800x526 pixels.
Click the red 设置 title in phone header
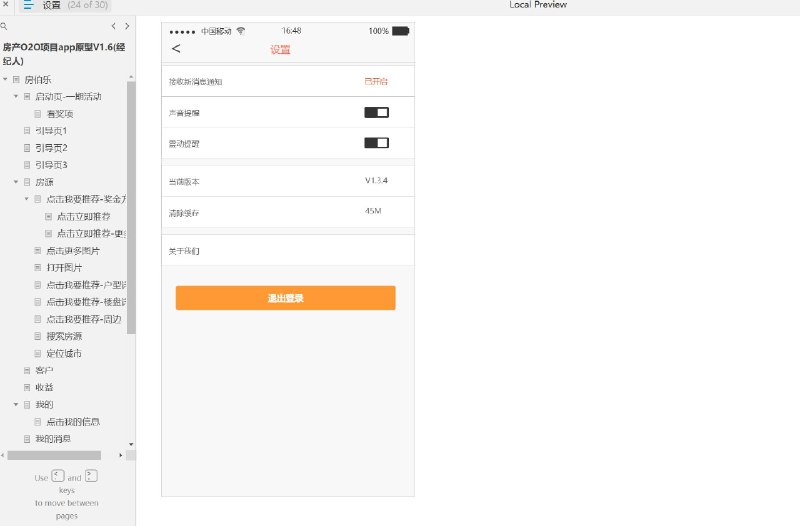click(280, 49)
